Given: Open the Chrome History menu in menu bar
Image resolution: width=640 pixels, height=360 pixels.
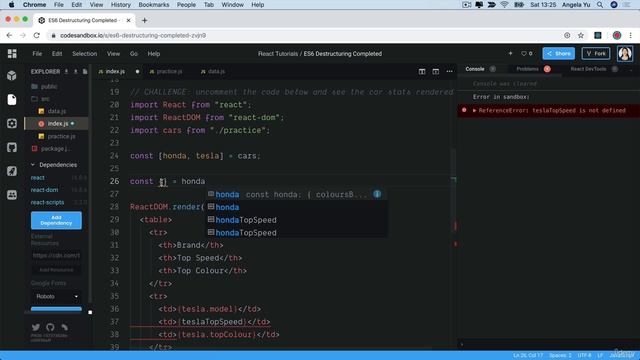Looking at the screenshot, I should [x=121, y=5].
